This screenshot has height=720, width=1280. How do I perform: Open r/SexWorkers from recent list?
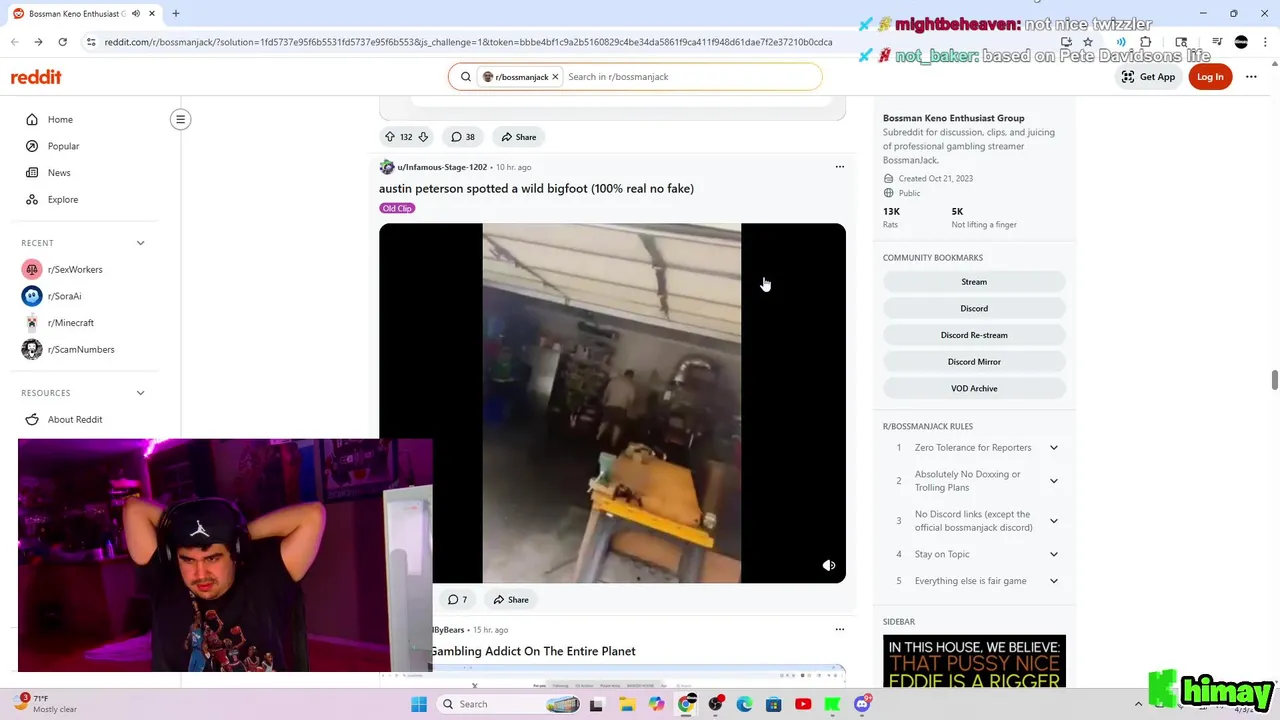75,270
